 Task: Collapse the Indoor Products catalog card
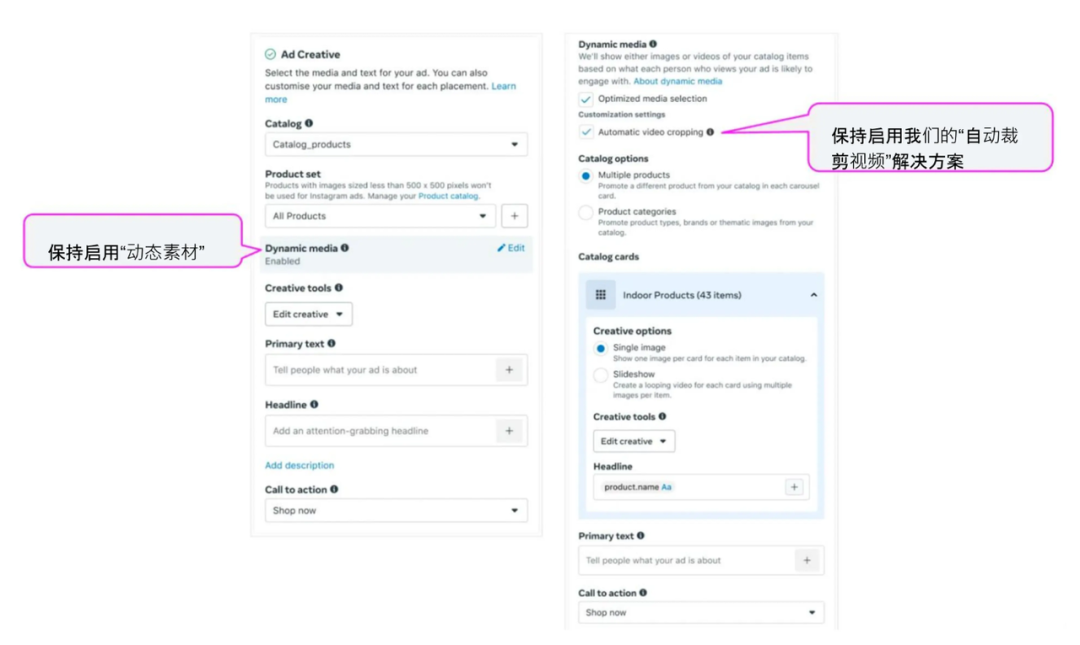click(x=813, y=295)
